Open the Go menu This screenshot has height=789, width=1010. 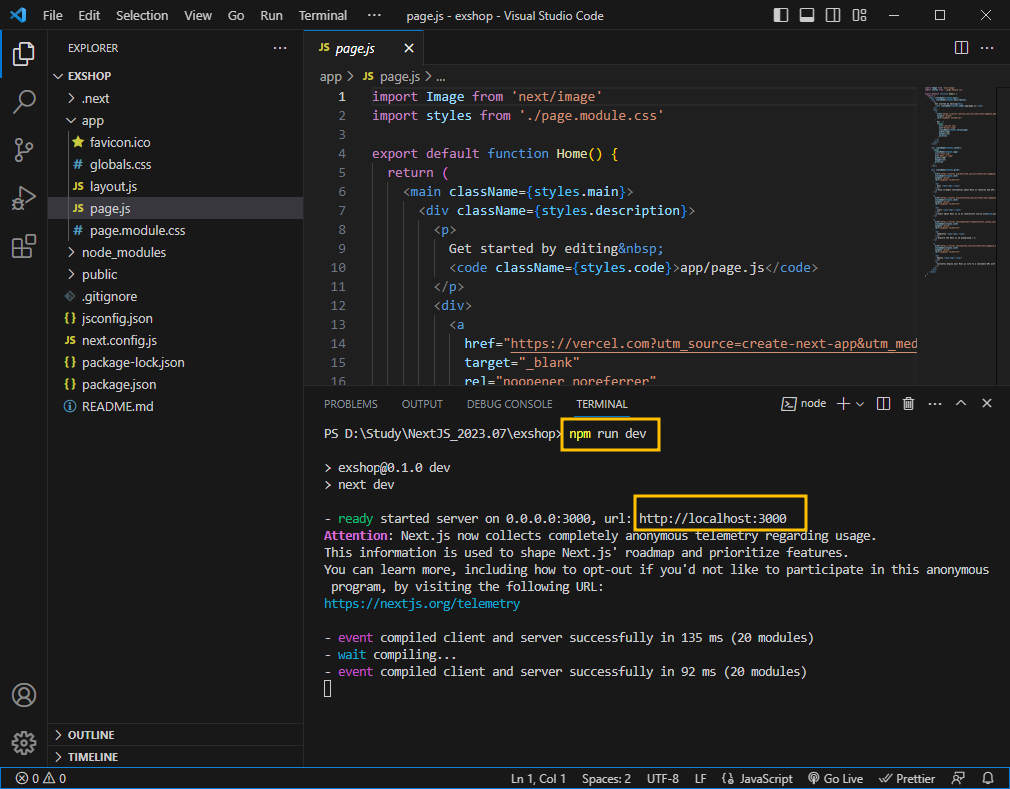(x=236, y=15)
